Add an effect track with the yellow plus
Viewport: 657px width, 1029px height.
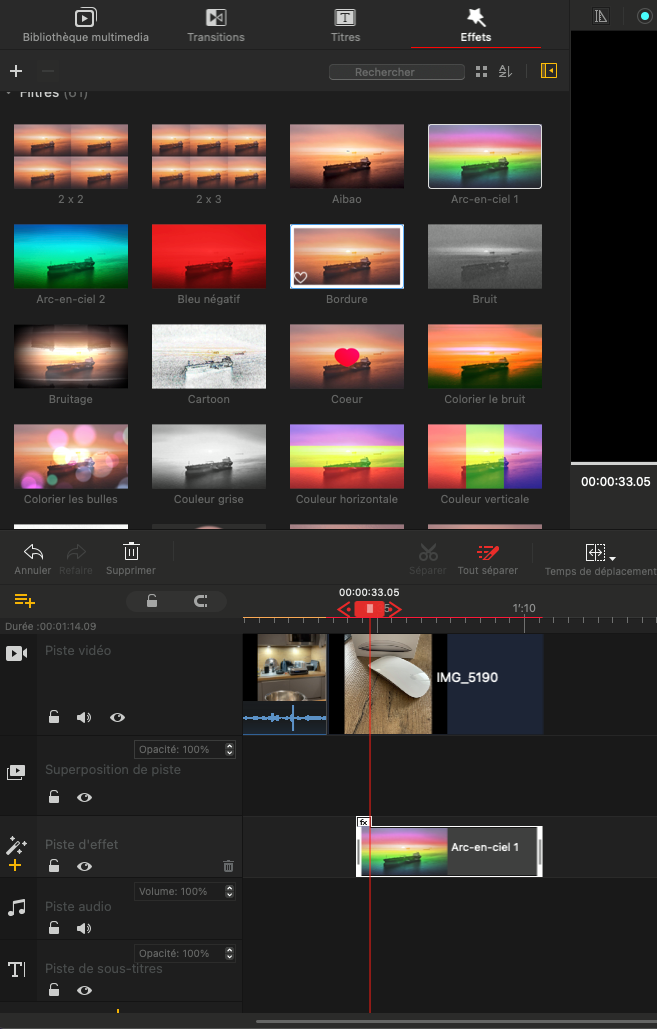click(15, 866)
